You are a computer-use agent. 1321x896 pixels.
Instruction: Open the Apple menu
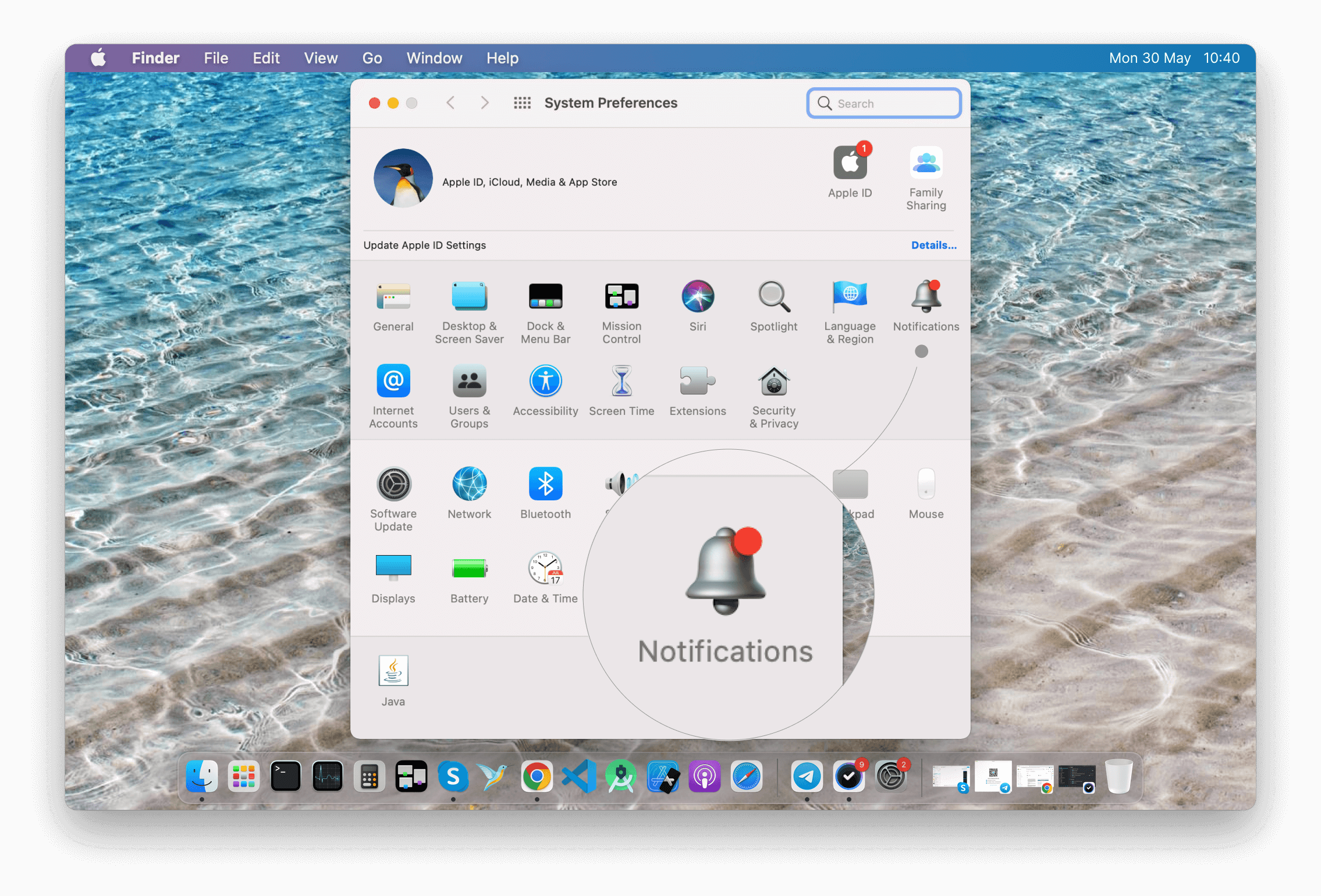98,58
